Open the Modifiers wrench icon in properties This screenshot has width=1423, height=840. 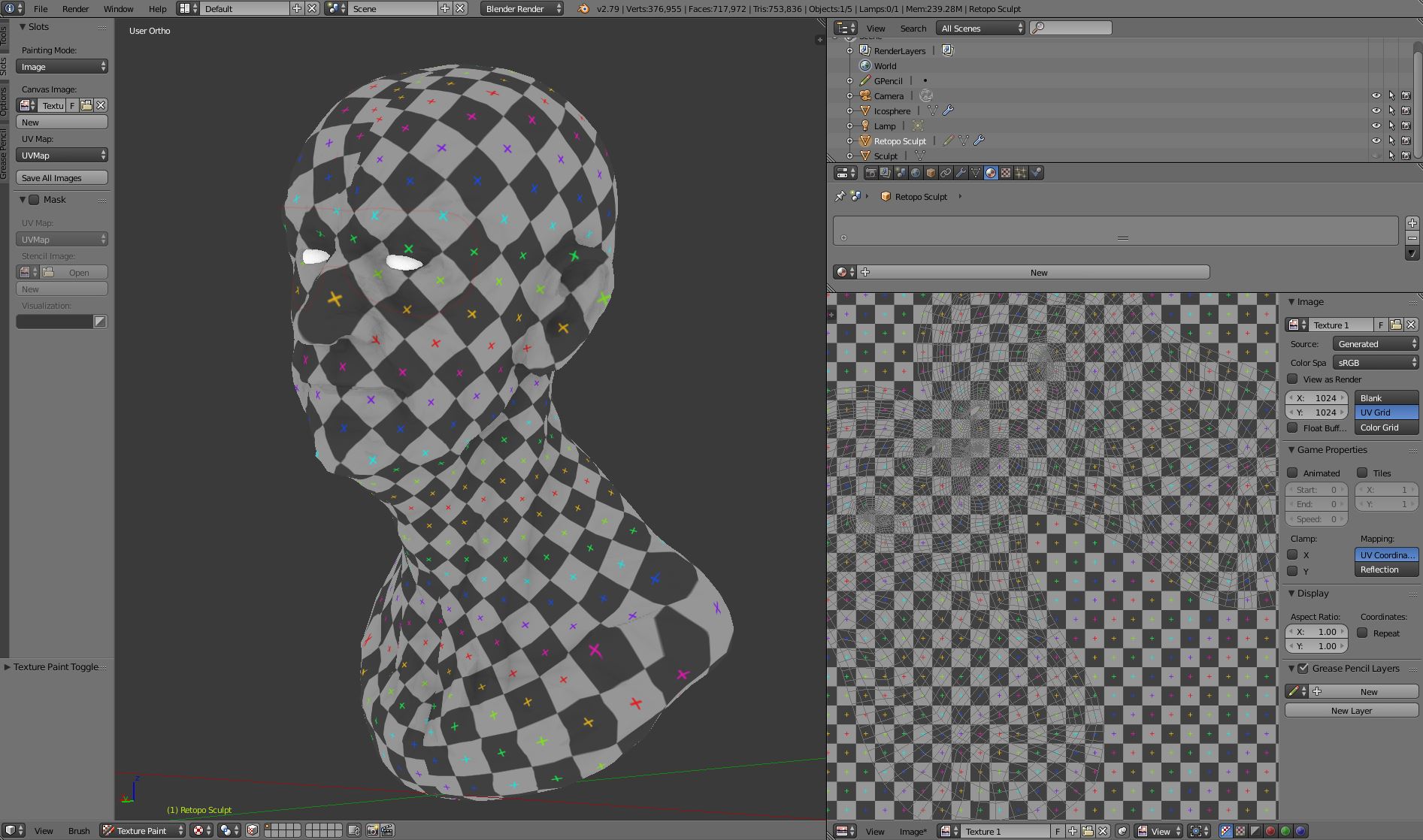click(961, 173)
